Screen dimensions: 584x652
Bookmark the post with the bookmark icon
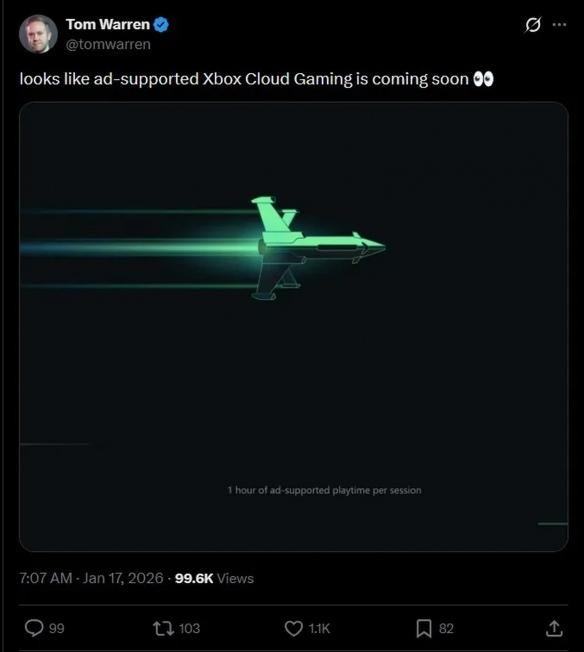pyautogui.click(x=424, y=628)
